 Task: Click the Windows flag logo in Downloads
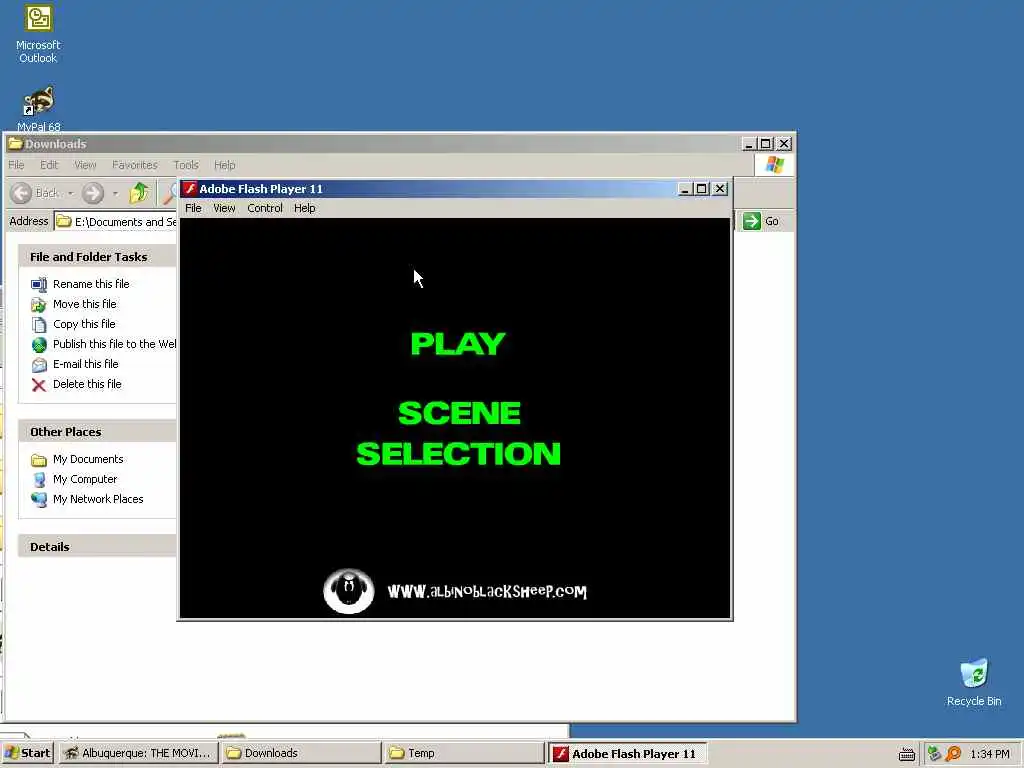tap(775, 165)
